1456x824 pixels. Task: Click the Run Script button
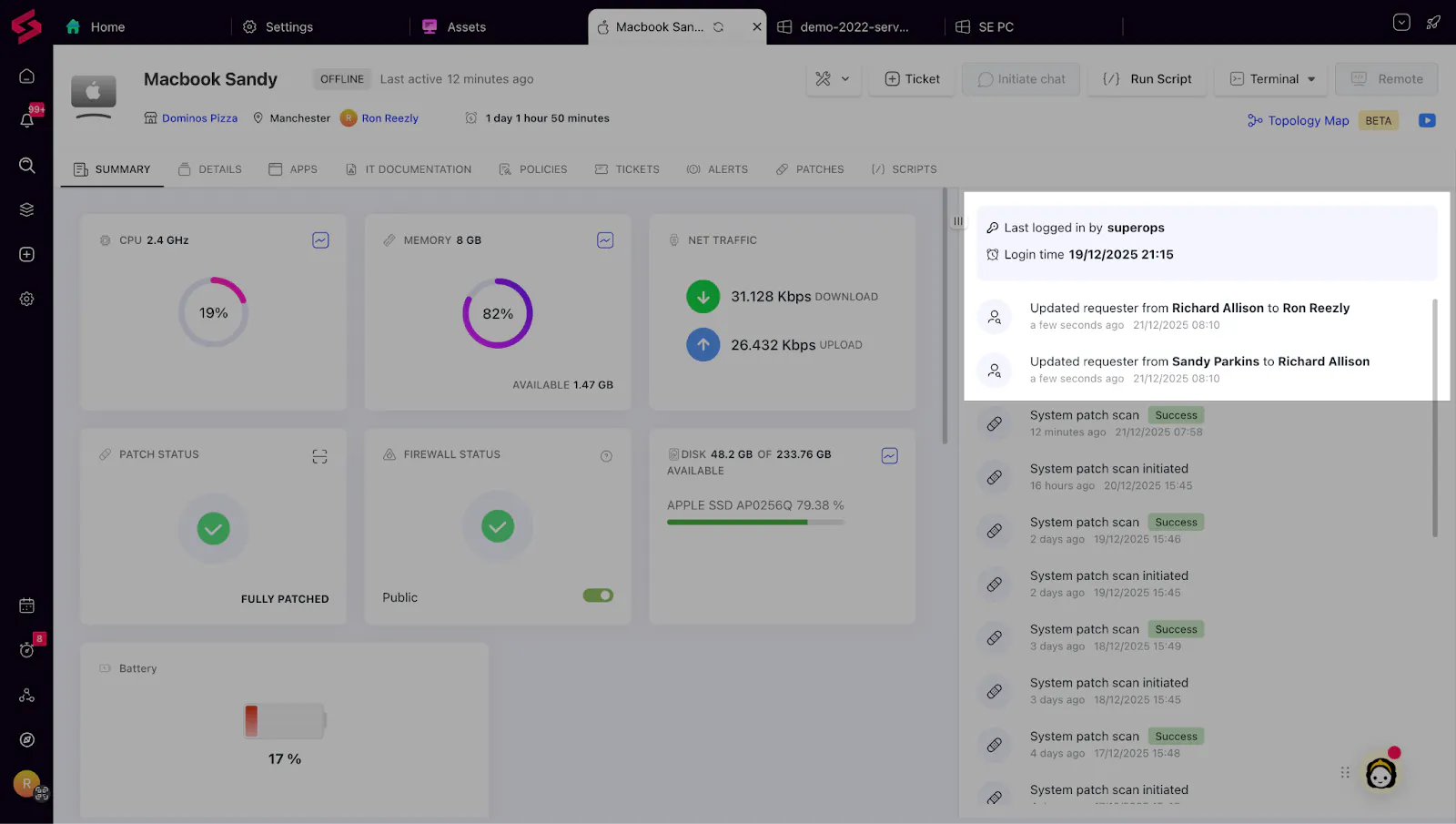click(x=1148, y=79)
